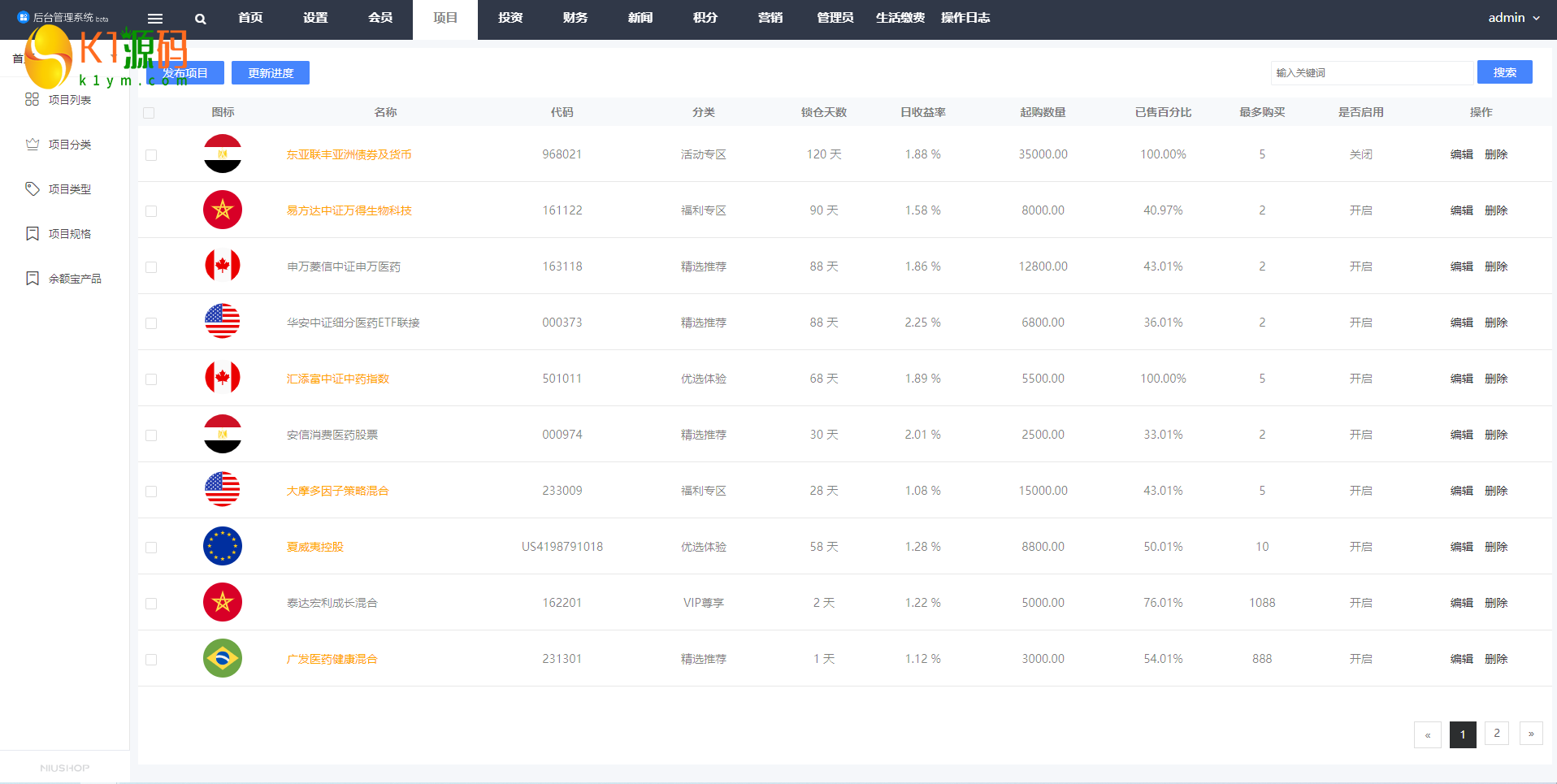Click the 输入关键词 search input field

tap(1371, 73)
